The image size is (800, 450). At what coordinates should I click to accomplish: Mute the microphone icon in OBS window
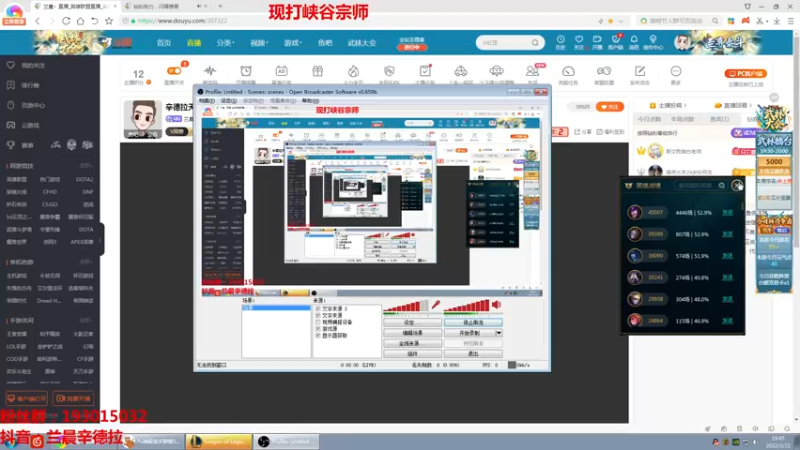tap(436, 305)
